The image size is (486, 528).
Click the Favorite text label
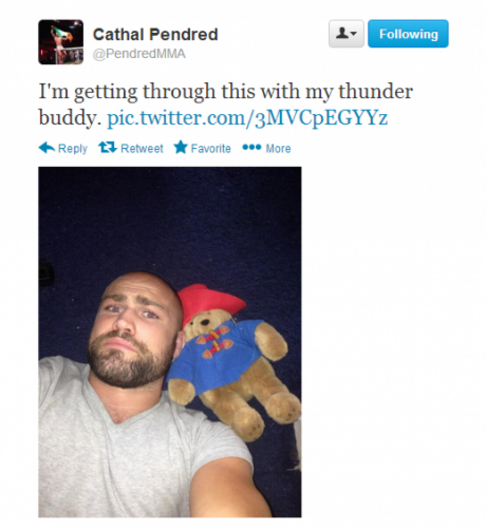211,148
